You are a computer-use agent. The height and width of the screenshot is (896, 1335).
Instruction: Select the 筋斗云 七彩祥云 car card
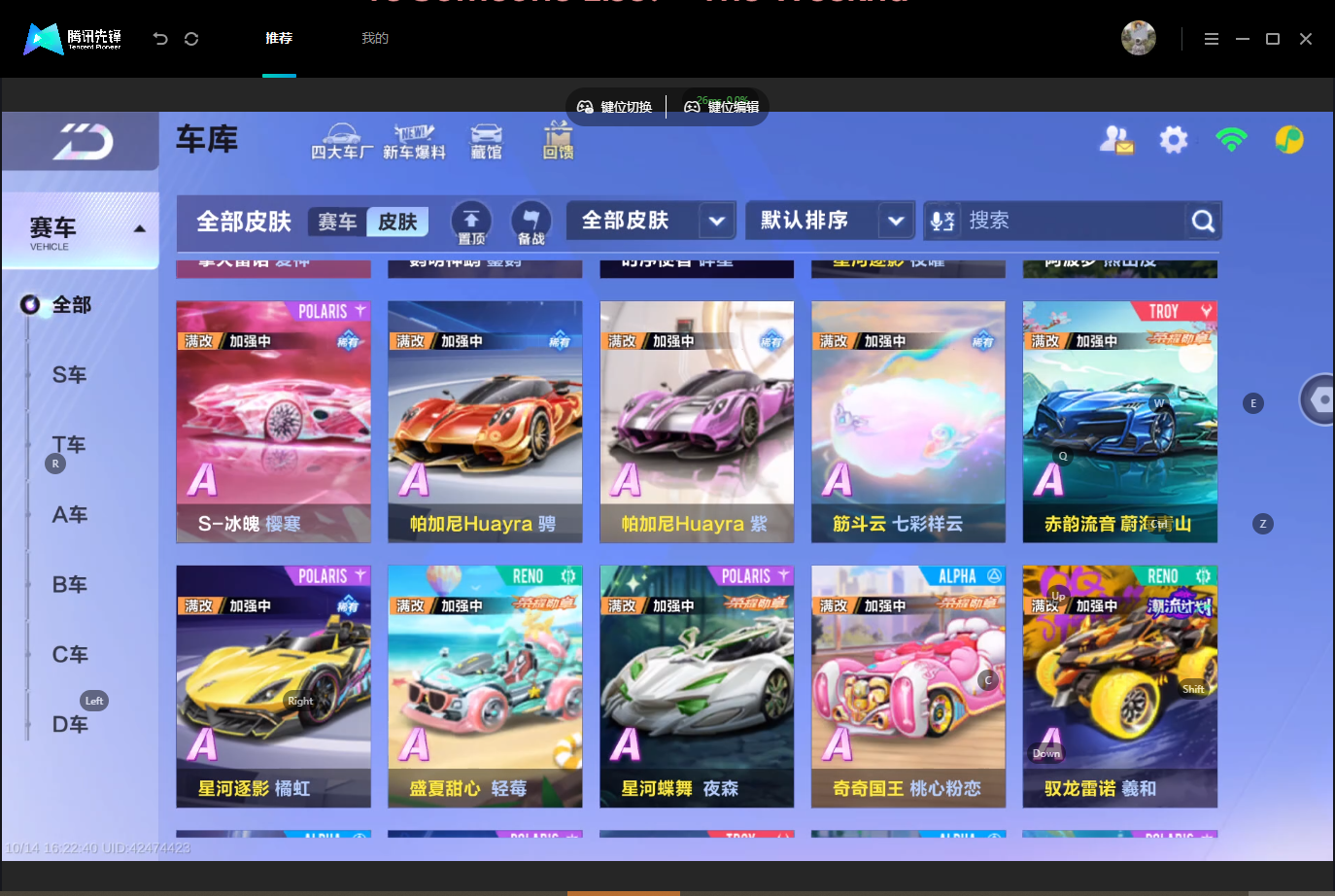[908, 422]
